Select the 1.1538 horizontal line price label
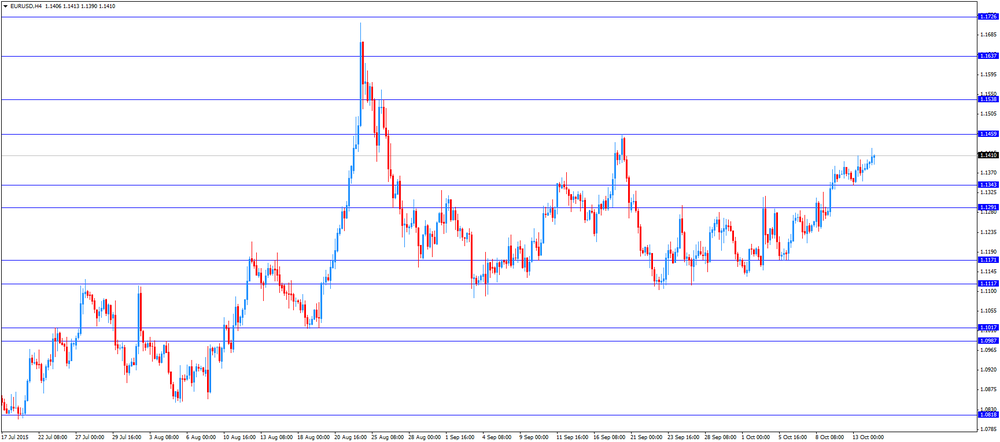Screen dimensions: 1000x442 (987, 99)
